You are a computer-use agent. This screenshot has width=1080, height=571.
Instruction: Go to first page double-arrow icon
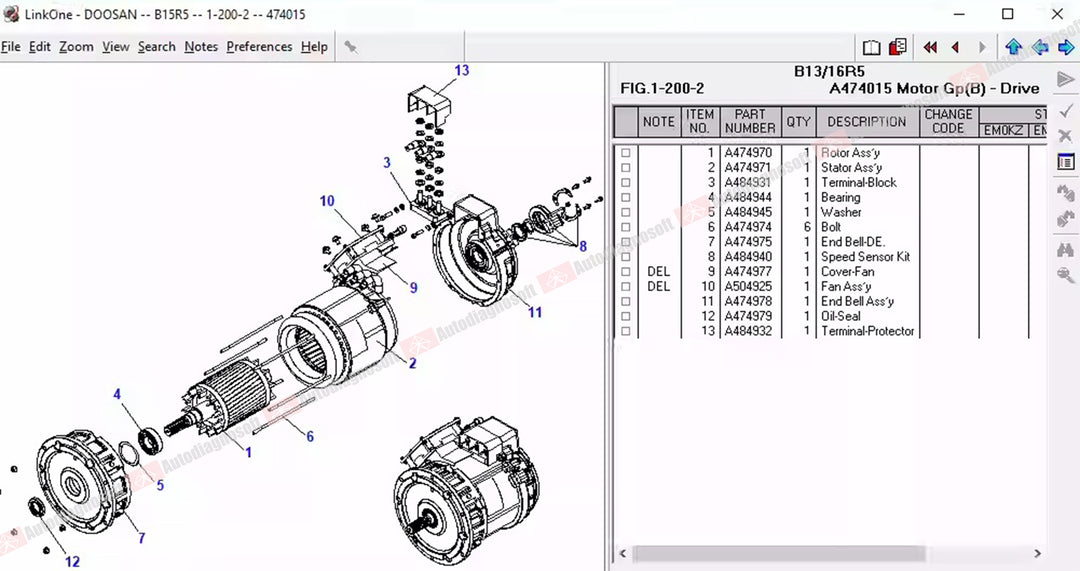click(x=930, y=48)
